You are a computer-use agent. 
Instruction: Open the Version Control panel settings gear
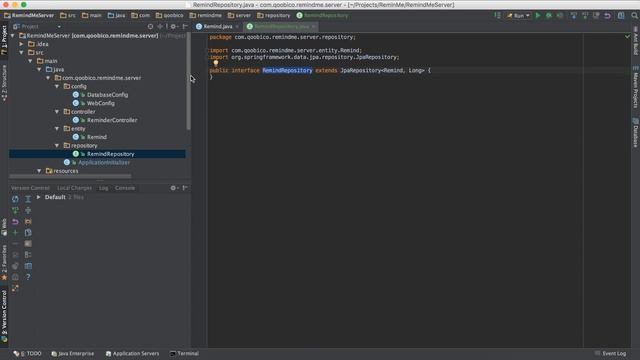click(173, 188)
